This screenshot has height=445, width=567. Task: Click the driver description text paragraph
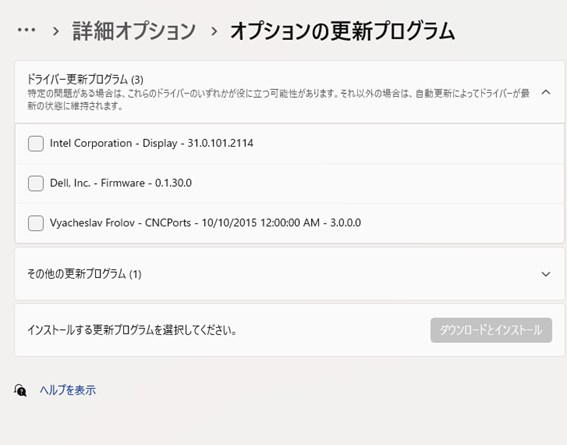click(x=278, y=99)
